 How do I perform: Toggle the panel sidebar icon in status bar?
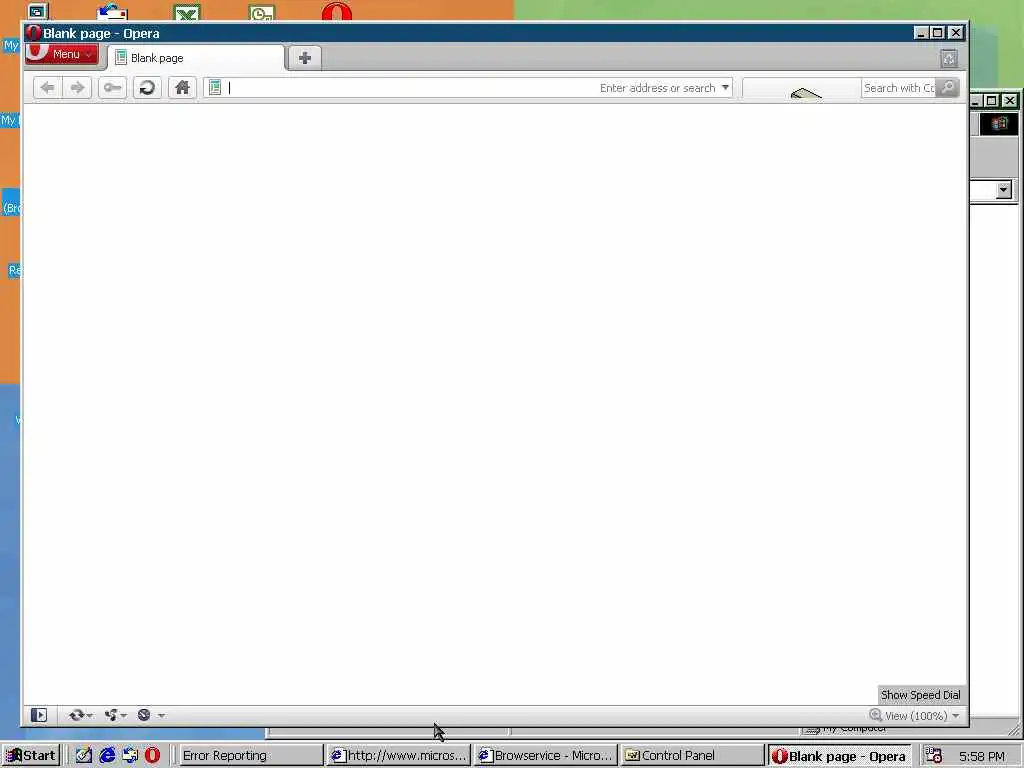coord(39,715)
